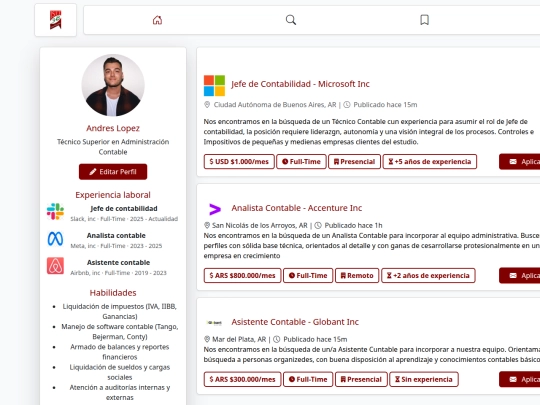Click the Remoto tag
Viewport: 540px width, 405px height.
pos(357,276)
